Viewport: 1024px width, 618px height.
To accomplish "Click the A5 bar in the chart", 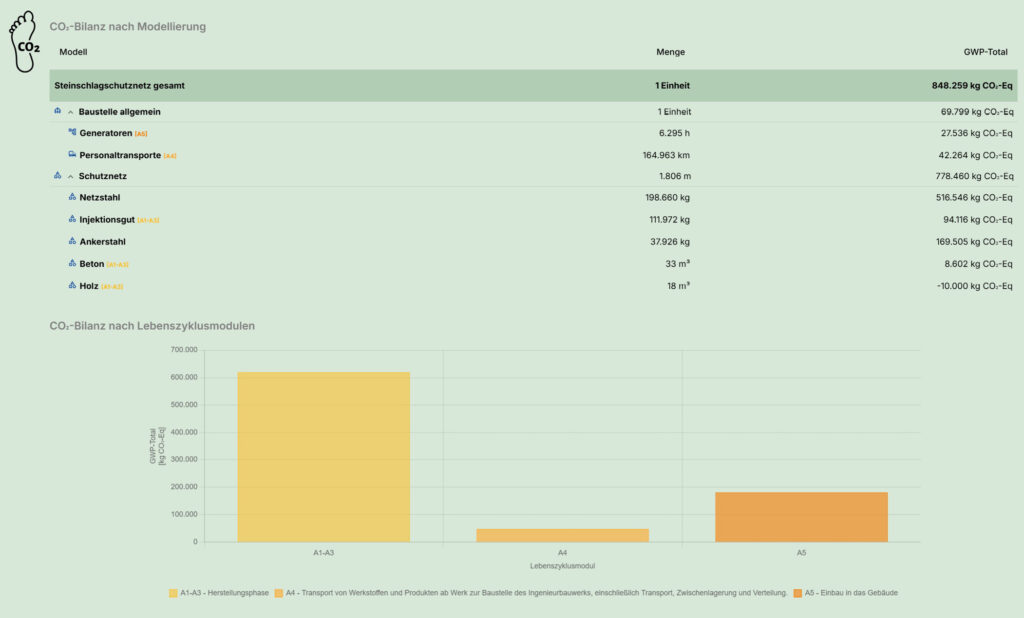I will 801,517.
